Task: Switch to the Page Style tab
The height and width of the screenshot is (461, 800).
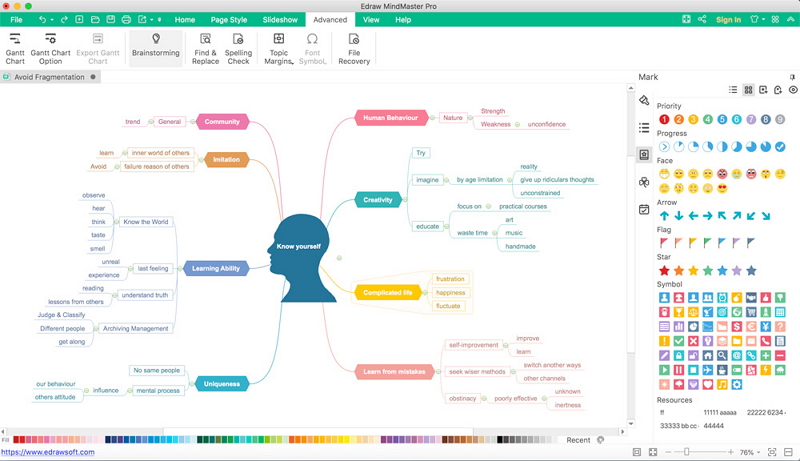Action: coord(228,19)
